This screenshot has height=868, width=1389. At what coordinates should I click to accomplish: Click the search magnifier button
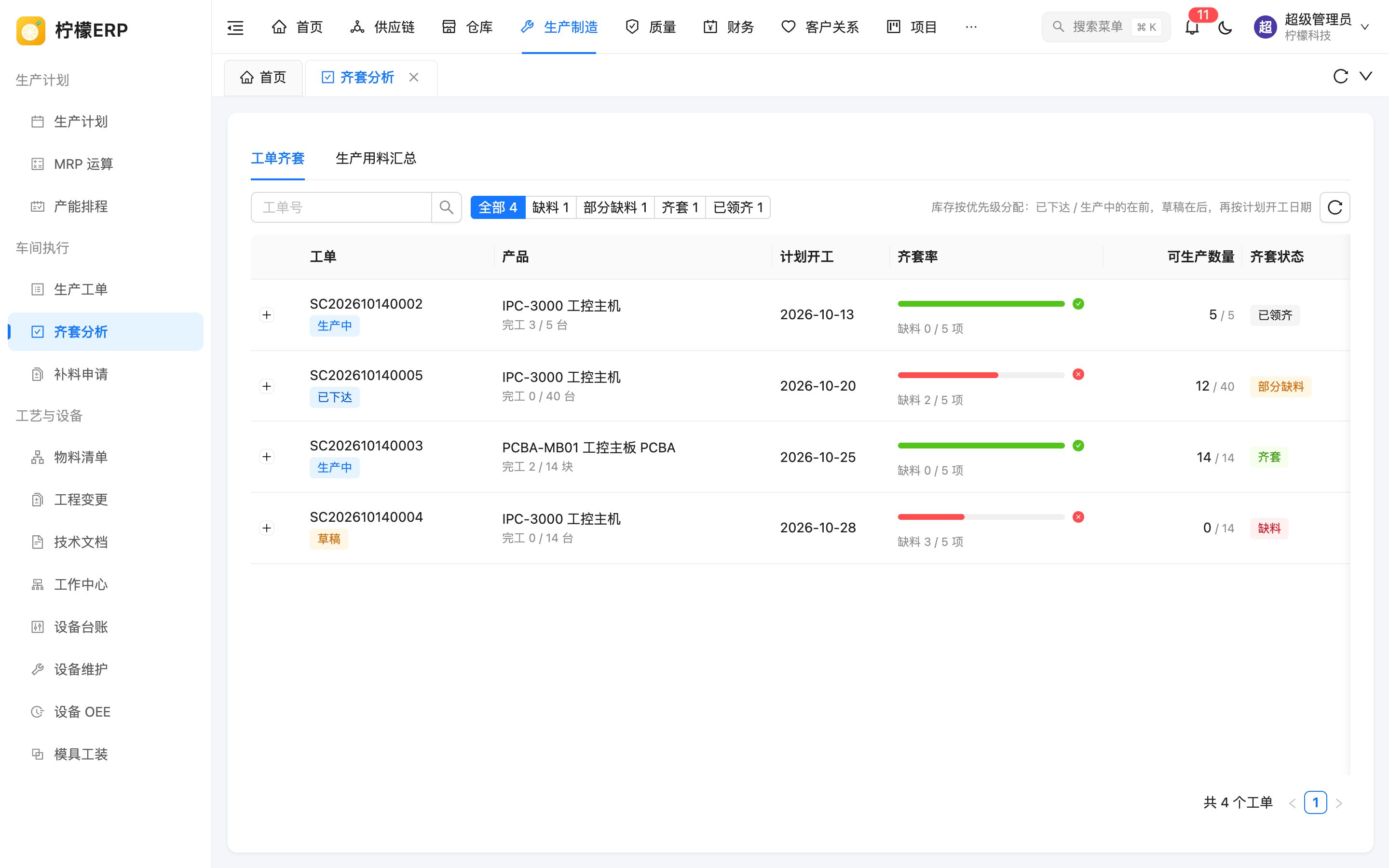447,207
